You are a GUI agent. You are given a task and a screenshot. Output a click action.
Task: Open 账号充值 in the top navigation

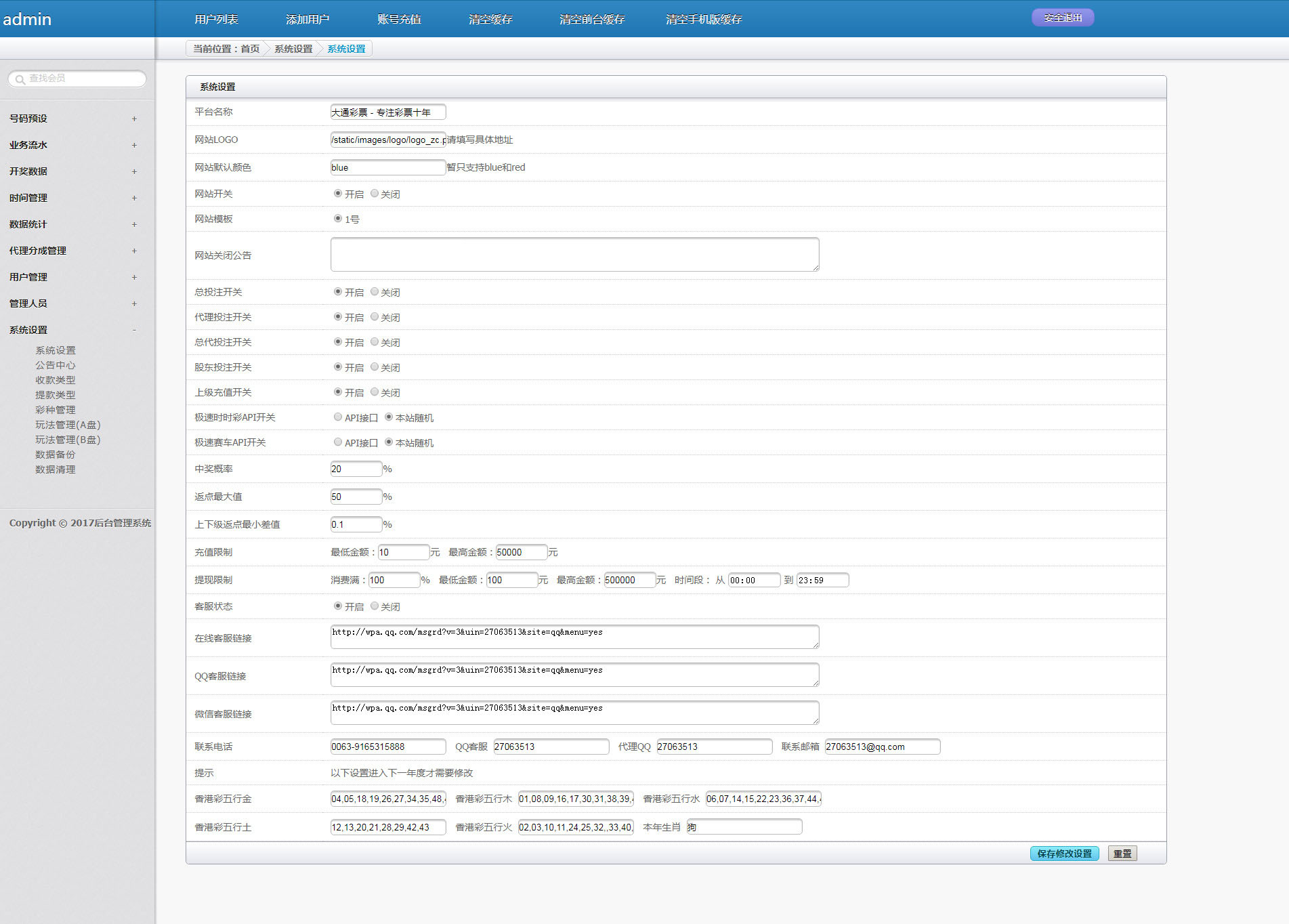coord(399,19)
